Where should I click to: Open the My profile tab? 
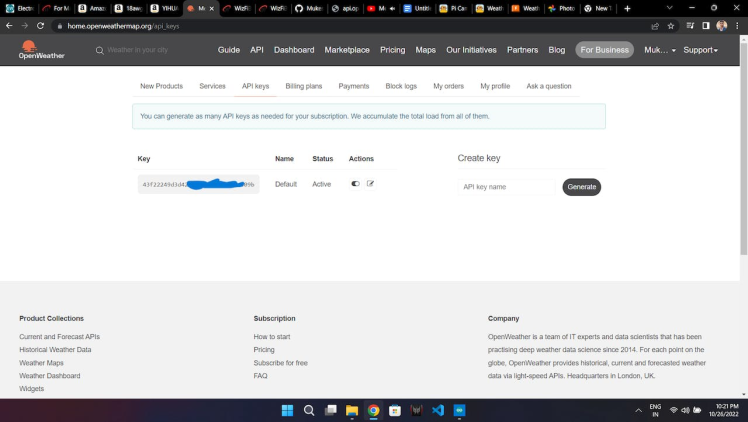[495, 86]
